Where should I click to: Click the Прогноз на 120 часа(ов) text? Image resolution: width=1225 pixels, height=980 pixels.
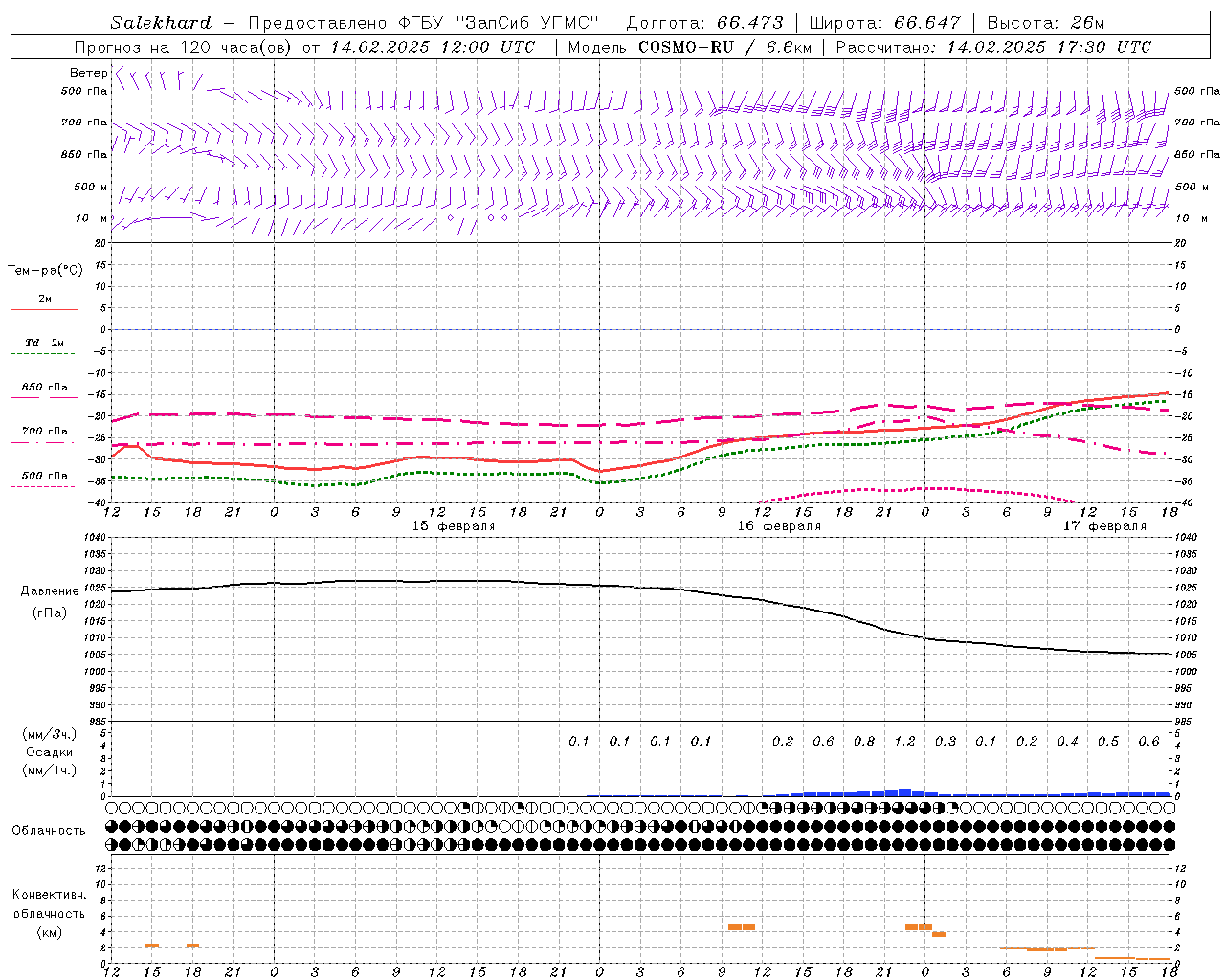(x=184, y=47)
